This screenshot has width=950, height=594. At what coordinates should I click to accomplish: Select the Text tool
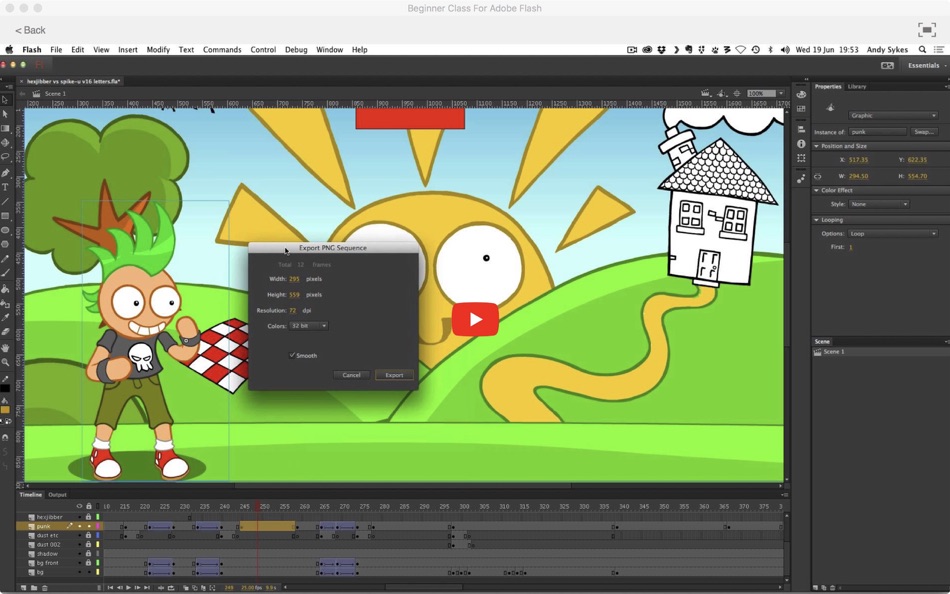5,187
